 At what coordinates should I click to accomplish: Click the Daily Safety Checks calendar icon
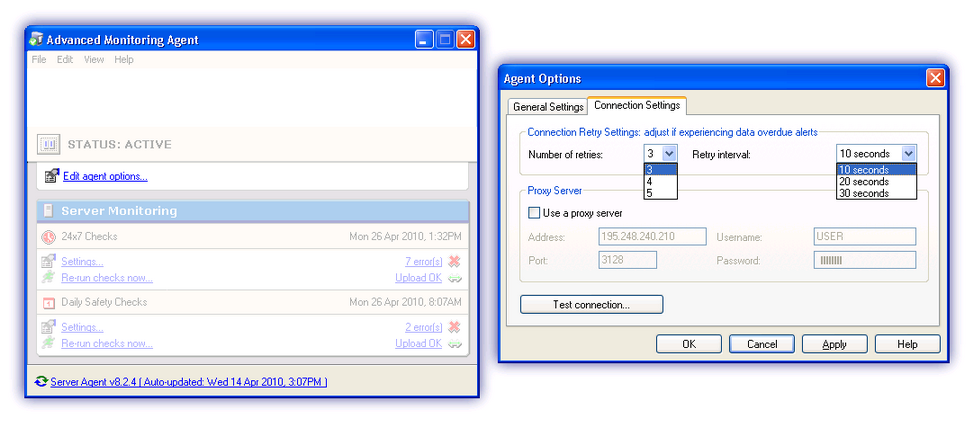click(x=48, y=303)
